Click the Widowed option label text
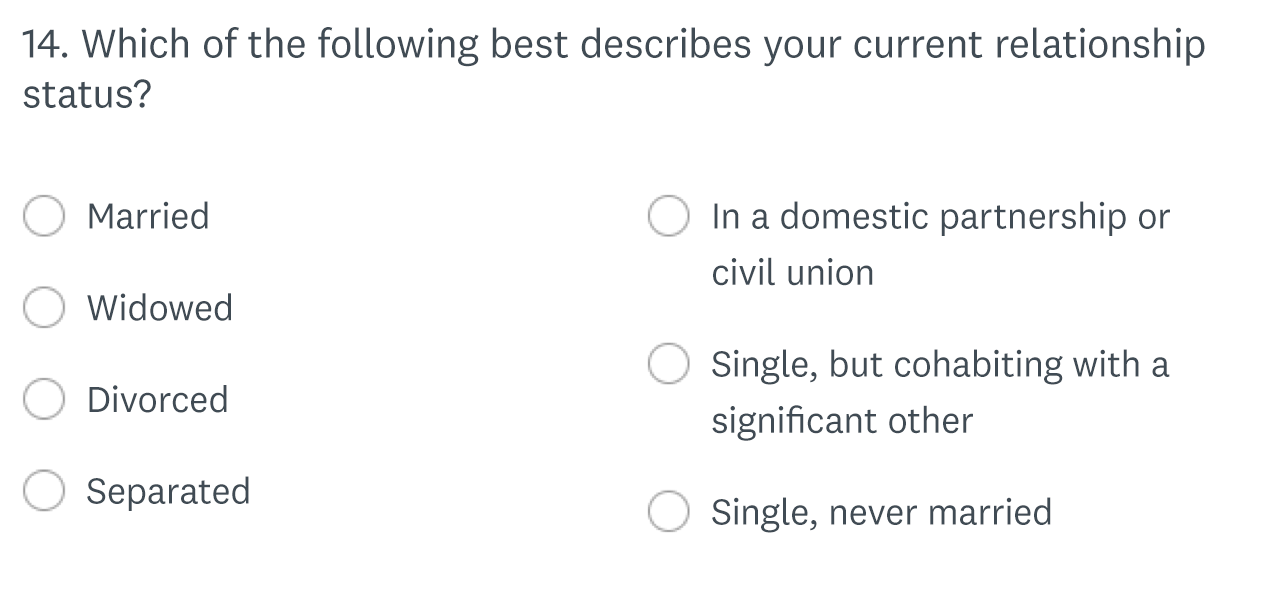1264x593 pixels. [x=160, y=308]
